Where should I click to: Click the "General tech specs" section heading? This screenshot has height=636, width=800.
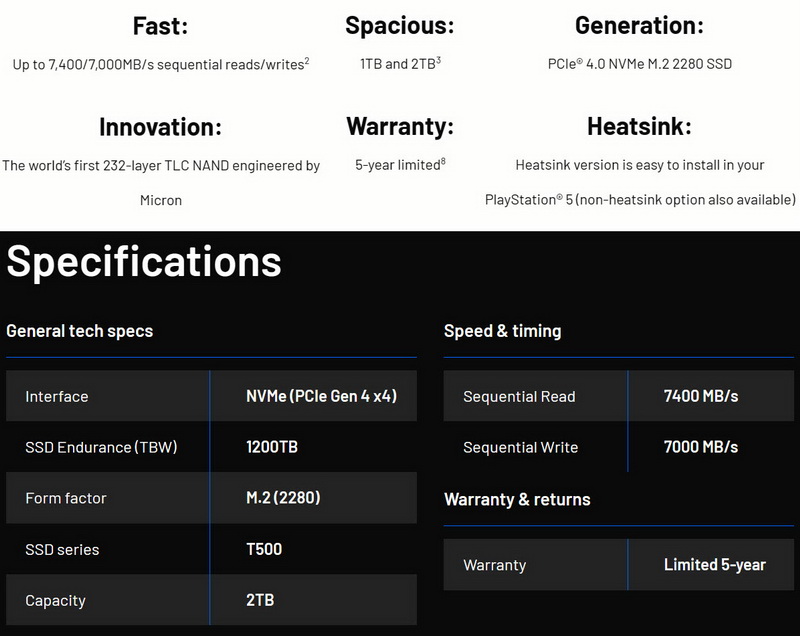click(x=80, y=331)
